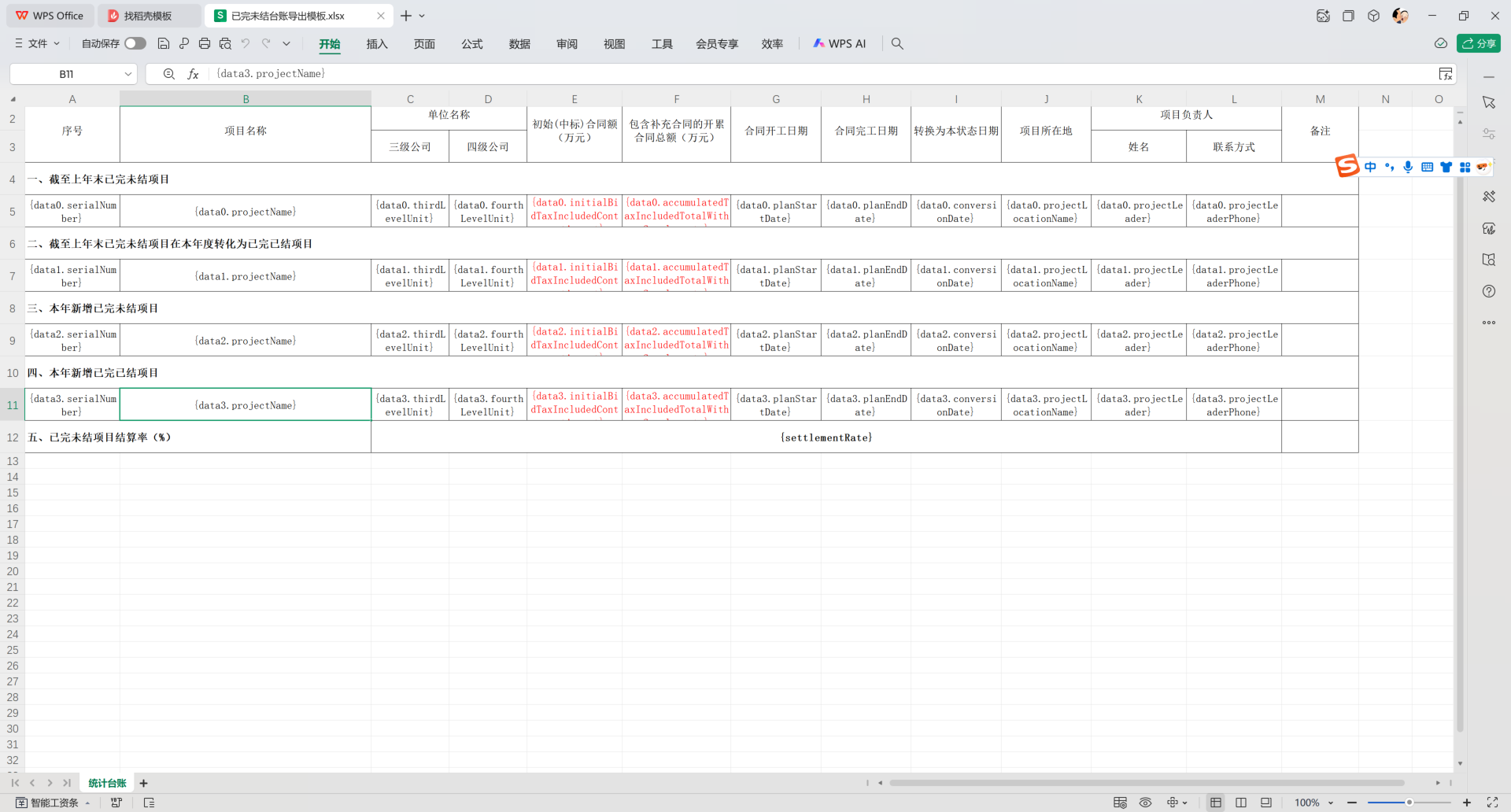Open the analysis sidebar icon with leaf

pos(1489,228)
